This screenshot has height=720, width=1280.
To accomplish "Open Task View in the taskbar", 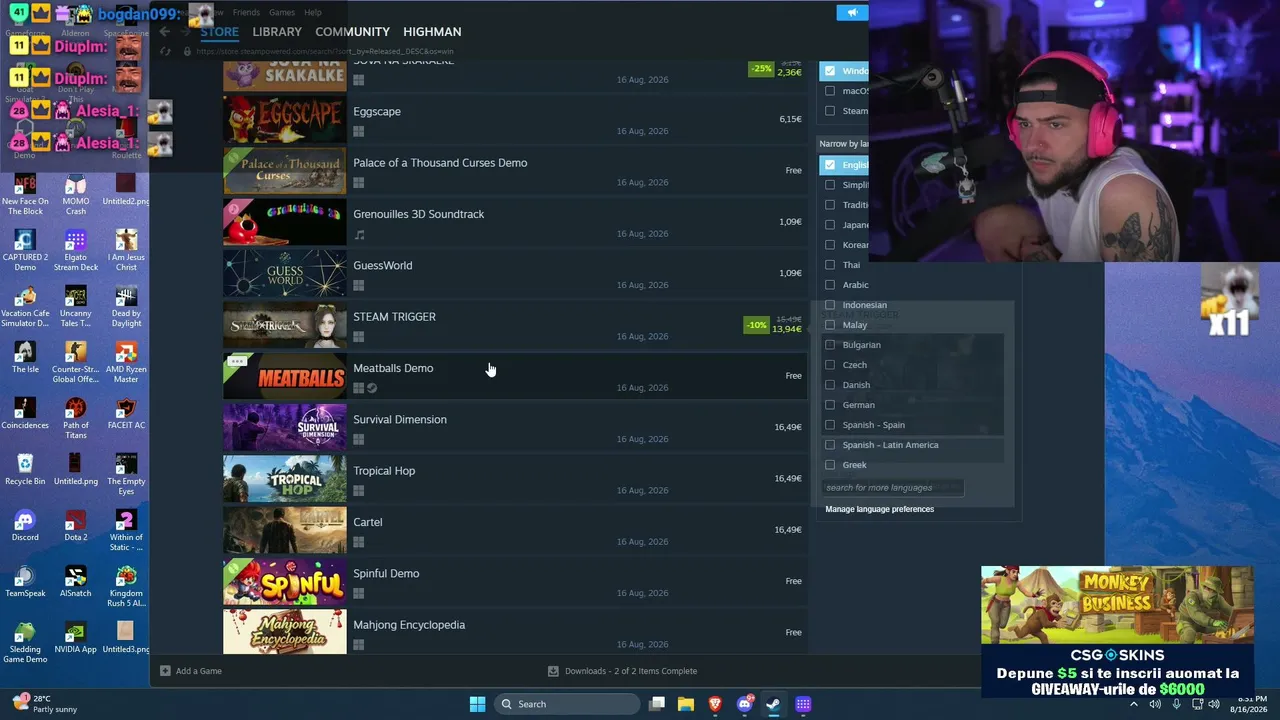I will (x=657, y=704).
